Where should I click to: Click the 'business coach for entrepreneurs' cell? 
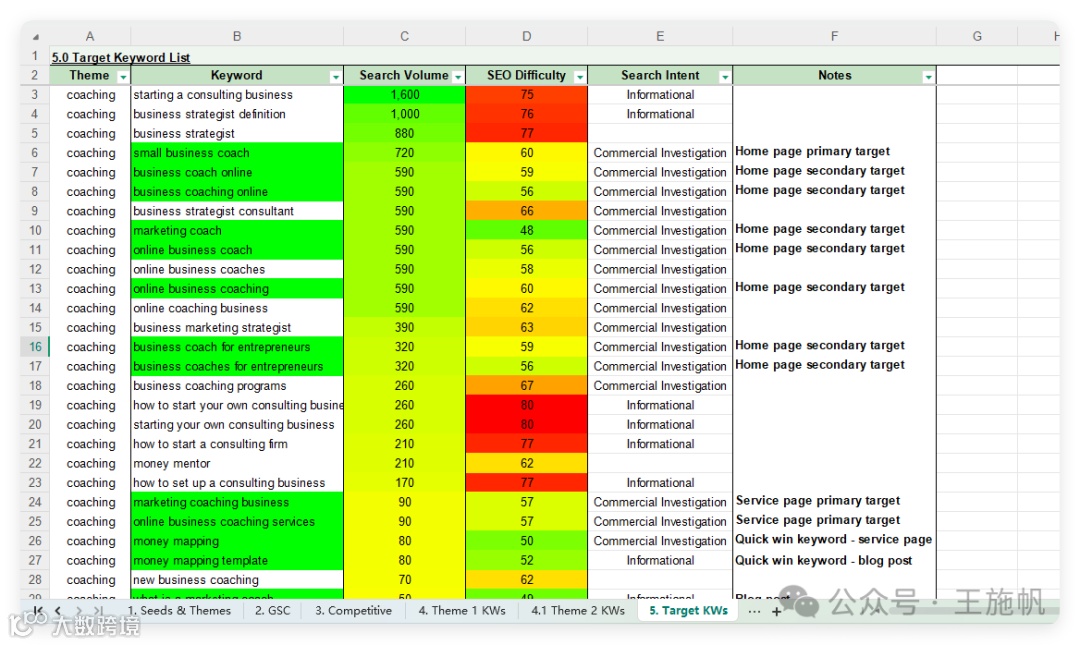(x=237, y=347)
